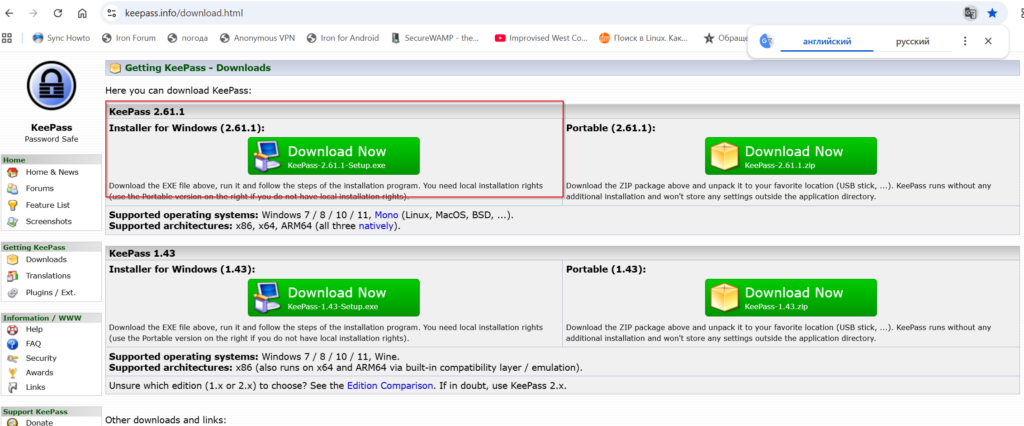Click the keys icon beside Security
Viewport: 1024px width, 426px height.
coord(12,358)
